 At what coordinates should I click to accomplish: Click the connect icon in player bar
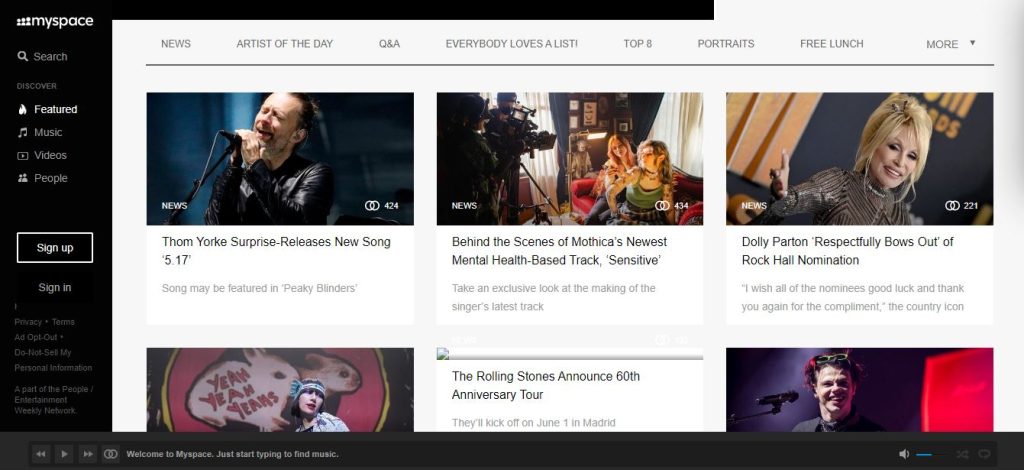click(x=111, y=454)
